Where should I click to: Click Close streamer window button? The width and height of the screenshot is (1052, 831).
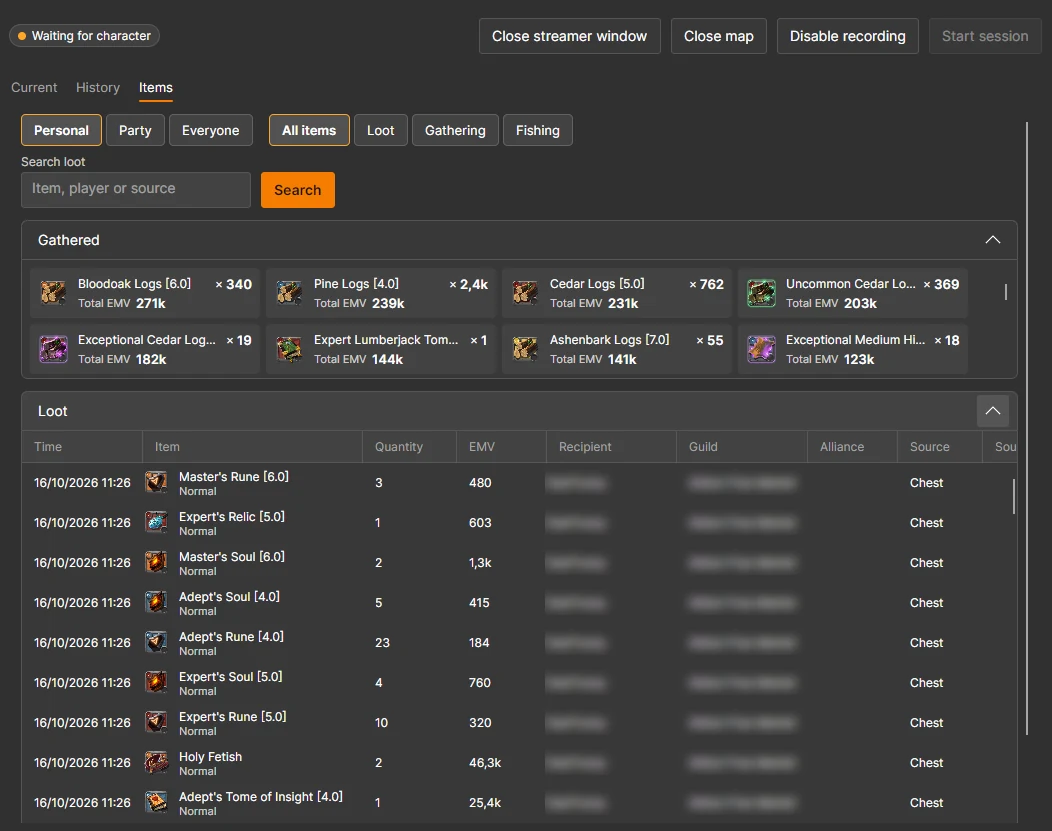570,36
